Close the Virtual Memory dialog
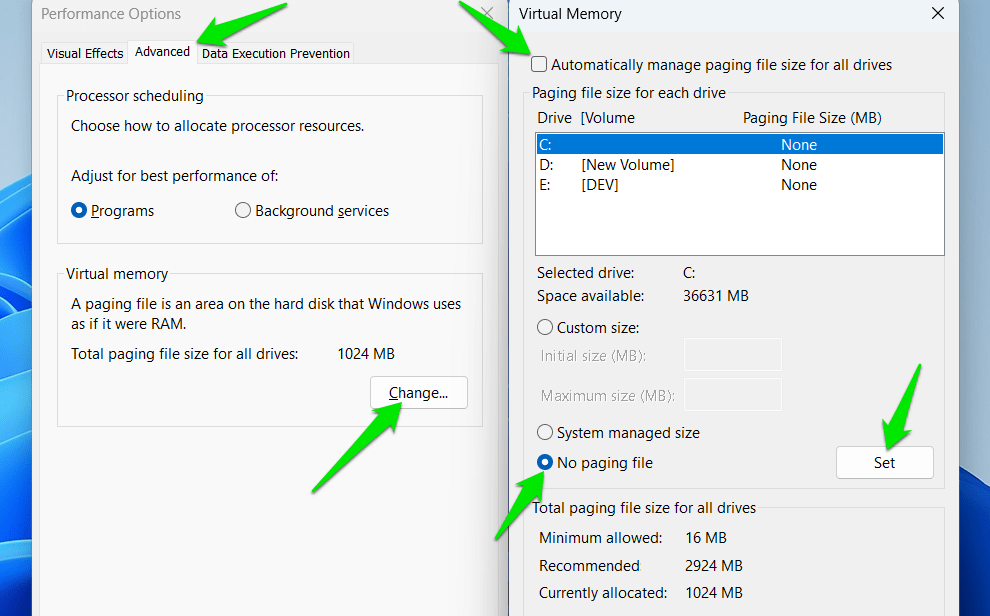 [x=937, y=14]
